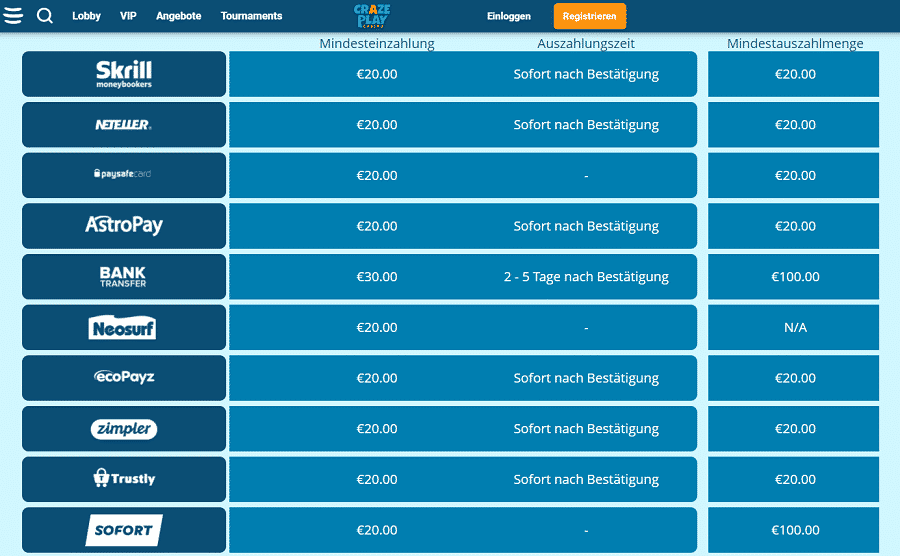Click Bank Transfer's €30.00 deposit value

[377, 277]
